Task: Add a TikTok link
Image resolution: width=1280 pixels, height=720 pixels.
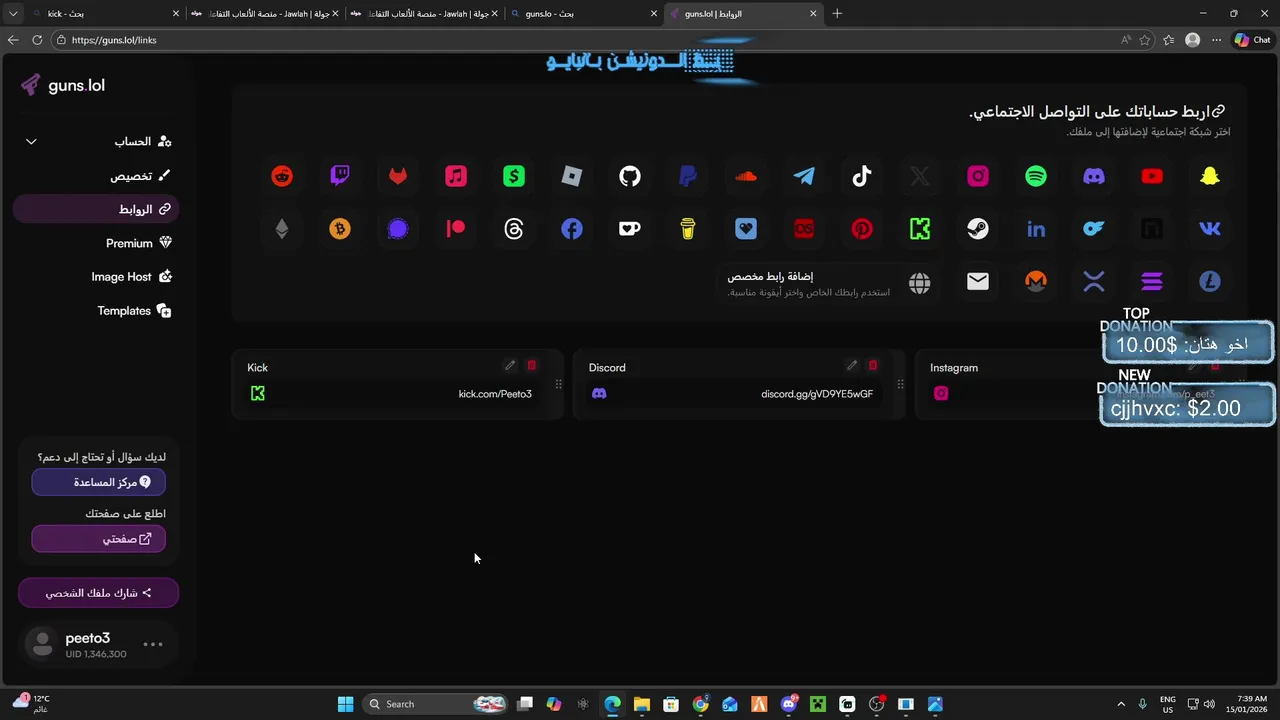Action: click(862, 177)
